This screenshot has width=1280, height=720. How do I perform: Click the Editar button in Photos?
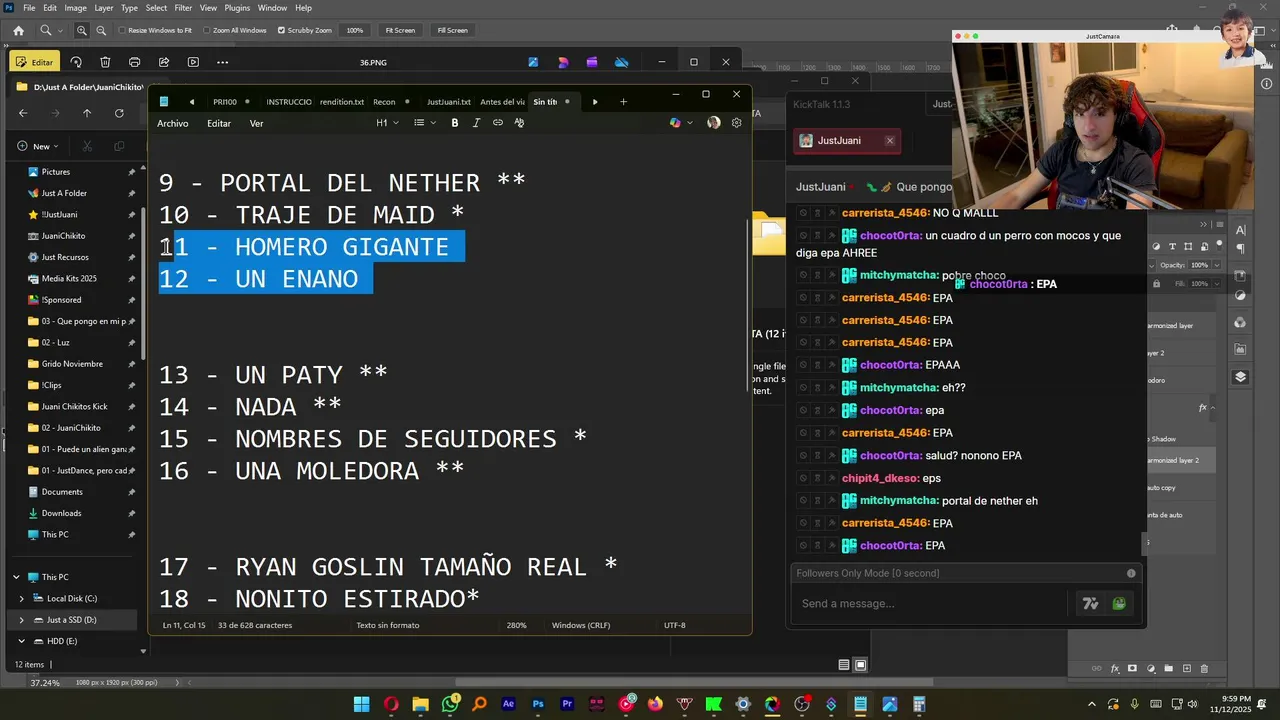(34, 62)
